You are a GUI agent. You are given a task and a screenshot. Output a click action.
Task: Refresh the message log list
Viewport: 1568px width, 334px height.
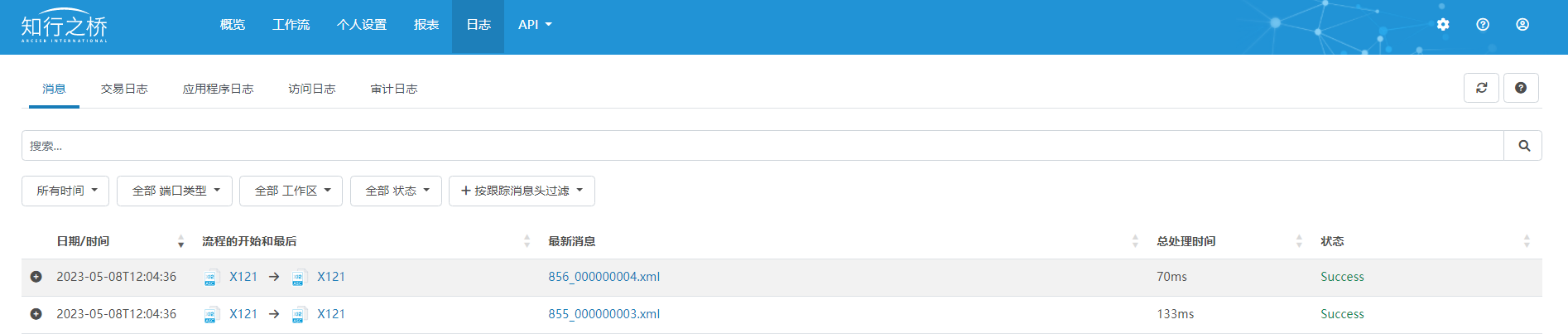(x=1481, y=88)
